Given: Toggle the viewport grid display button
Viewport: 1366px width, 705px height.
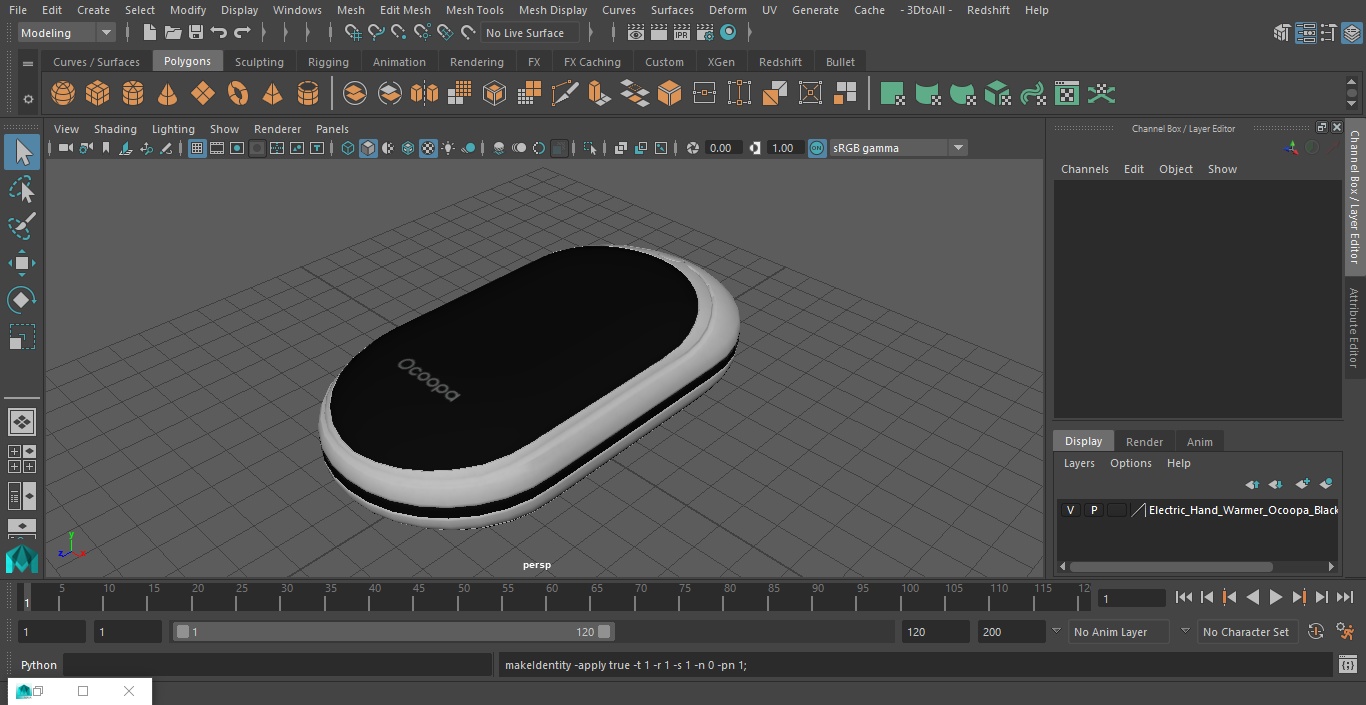Looking at the screenshot, I should [197, 148].
